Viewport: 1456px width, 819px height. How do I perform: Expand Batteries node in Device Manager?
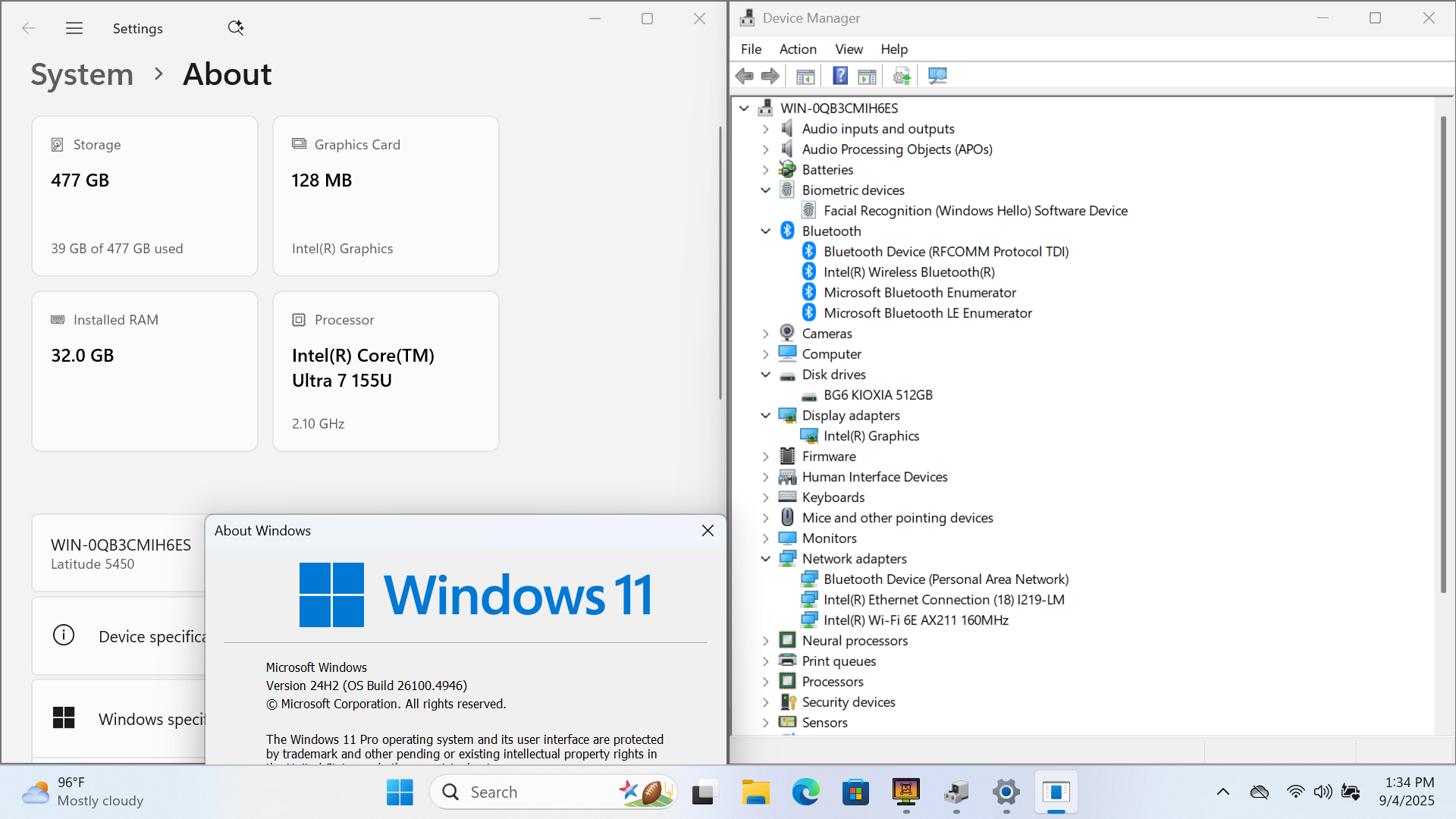coord(765,170)
